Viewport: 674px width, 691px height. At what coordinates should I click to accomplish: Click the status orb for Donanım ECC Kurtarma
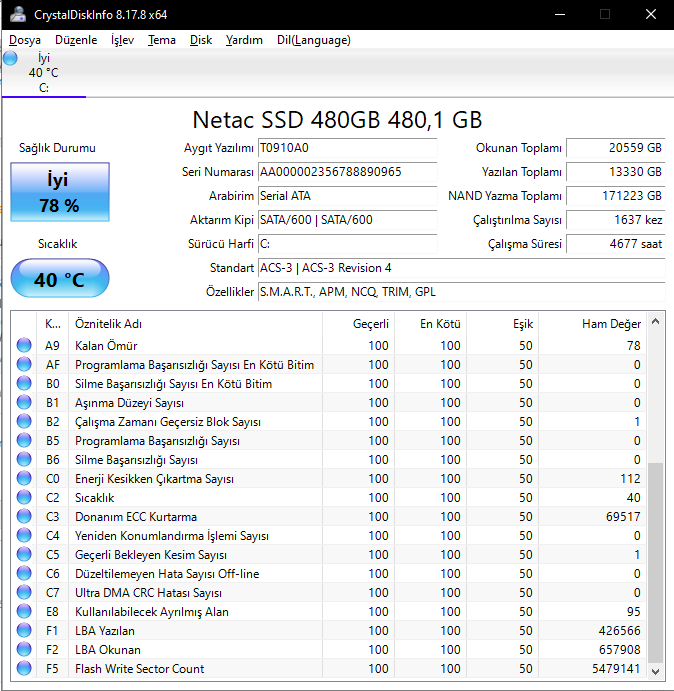(25, 517)
